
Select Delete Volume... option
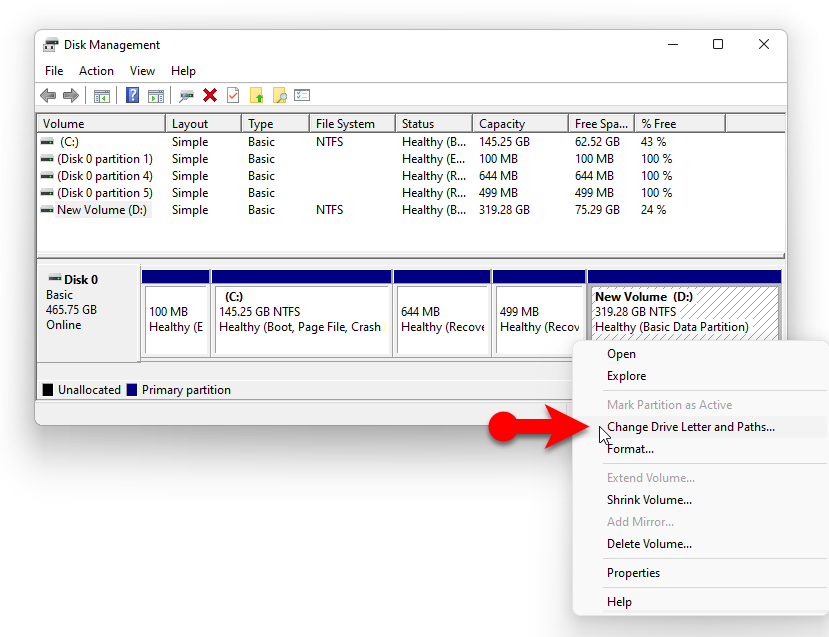point(700,544)
